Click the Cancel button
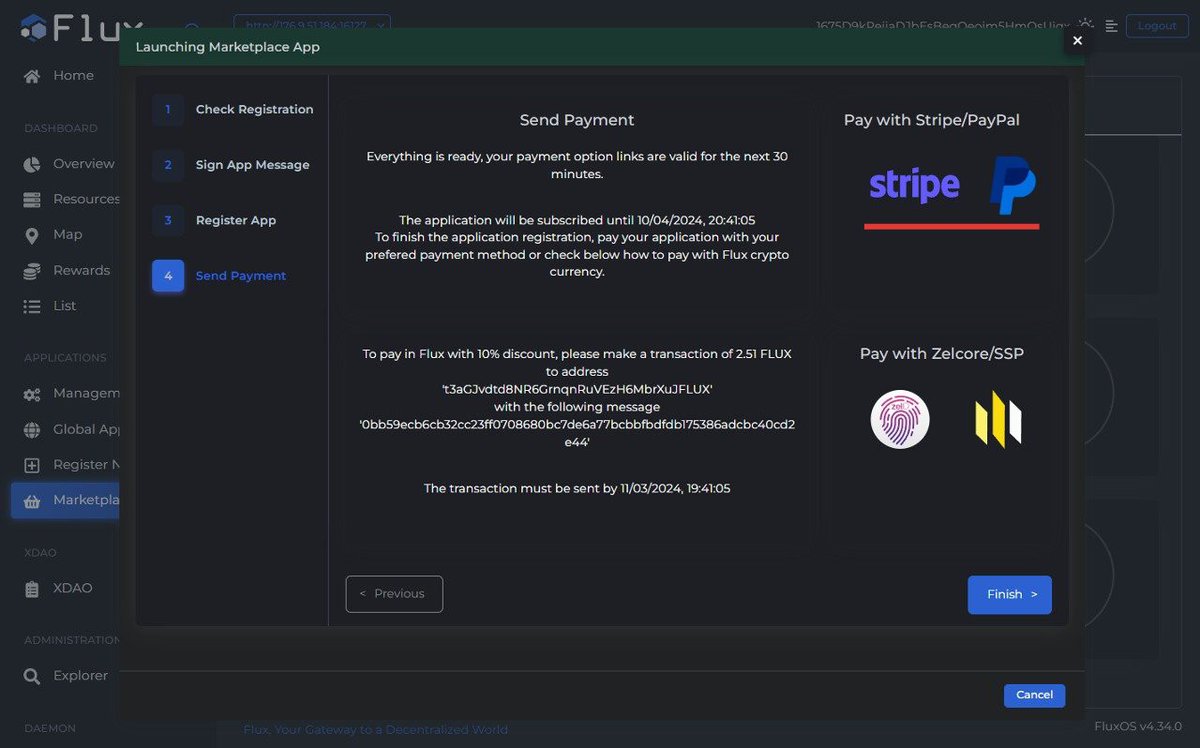The width and height of the screenshot is (1200, 748). (1034, 695)
